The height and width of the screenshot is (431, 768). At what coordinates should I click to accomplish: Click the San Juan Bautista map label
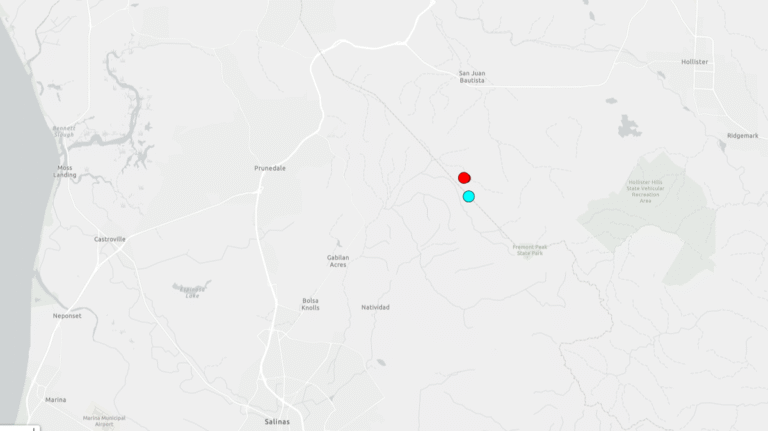[472, 77]
